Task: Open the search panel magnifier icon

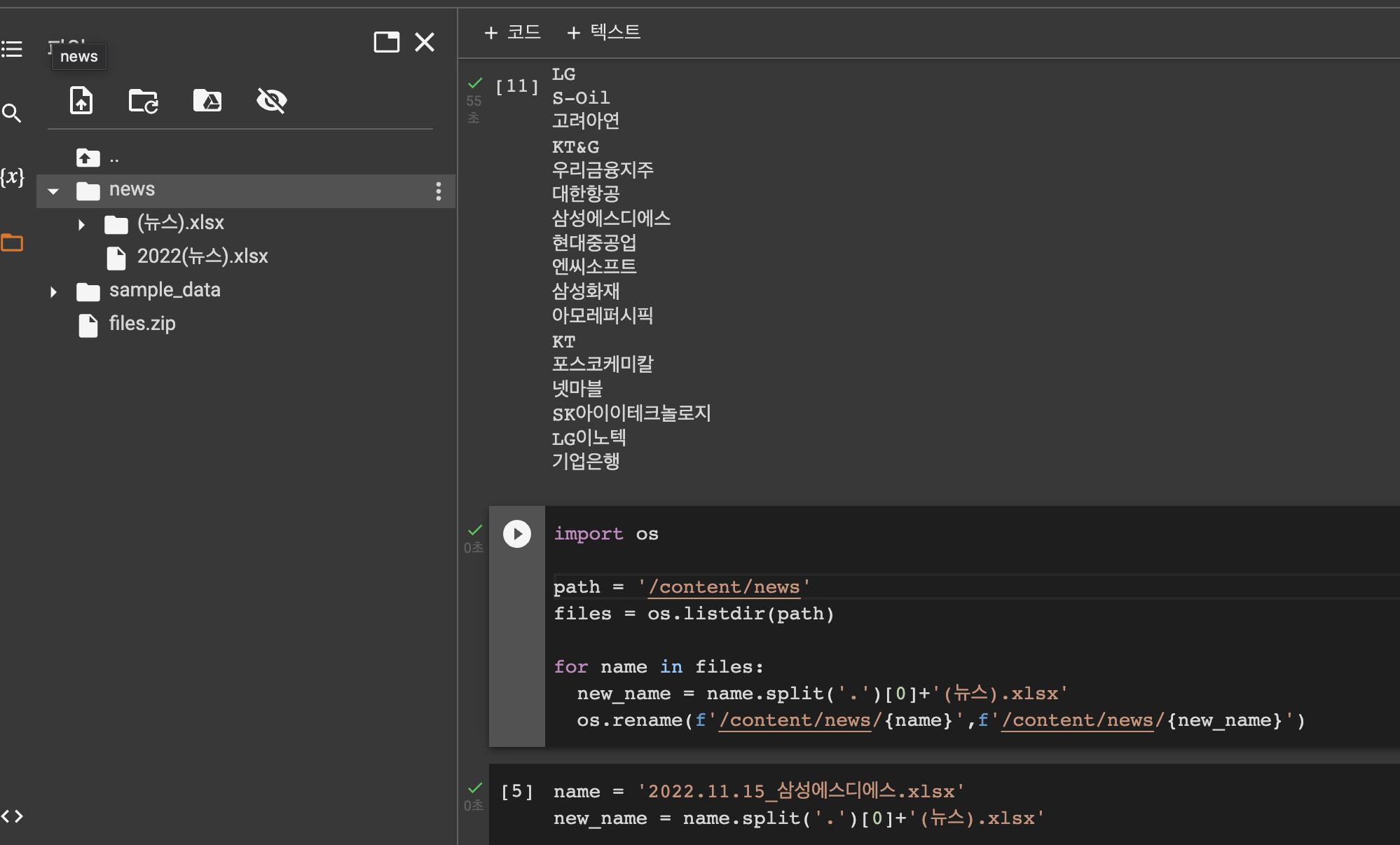Action: point(12,113)
